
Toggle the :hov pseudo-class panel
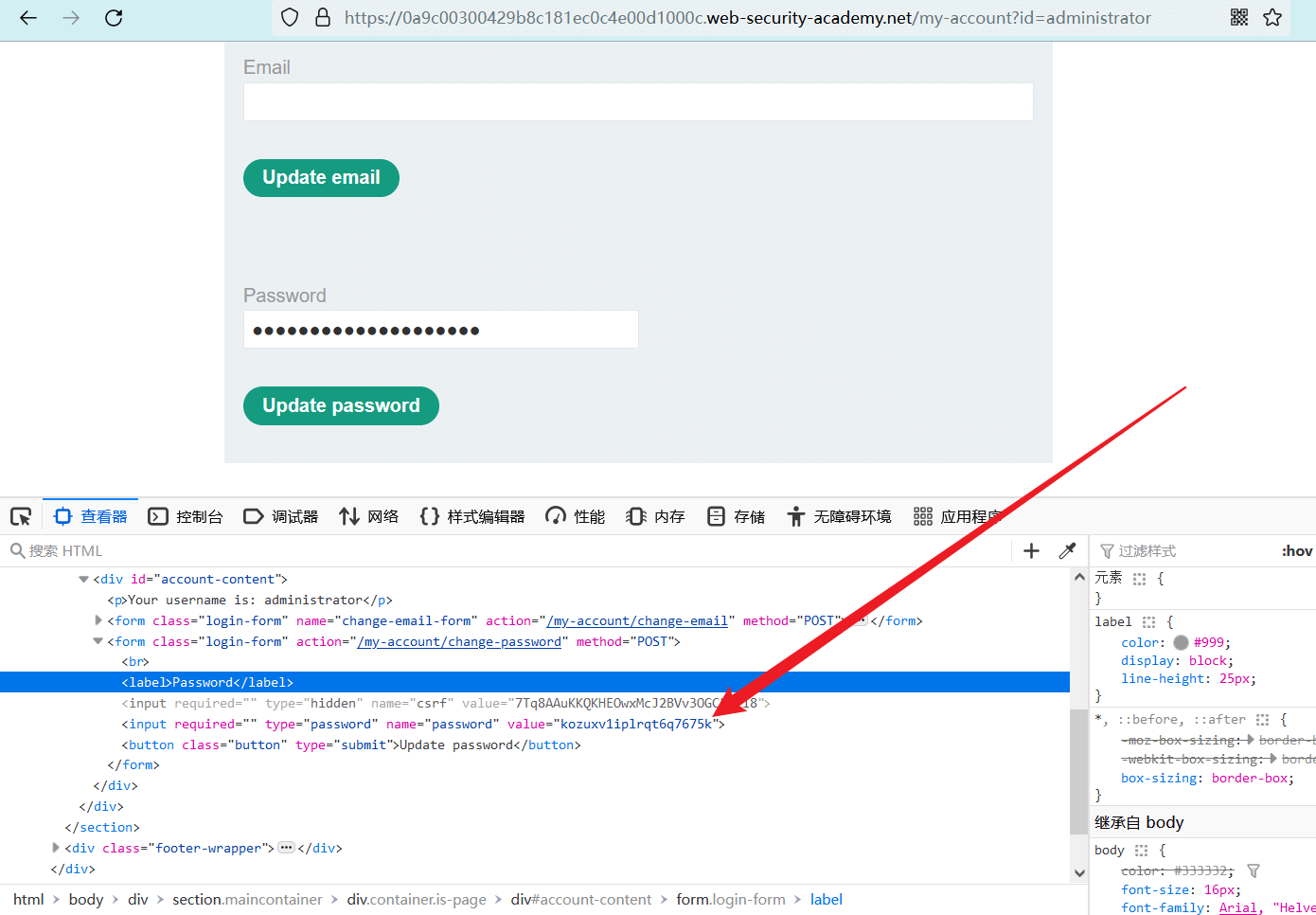(1296, 550)
